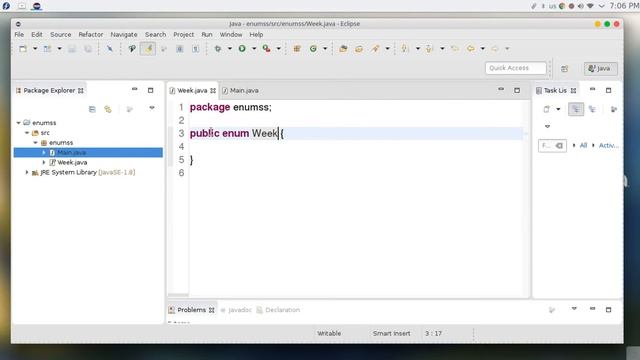640x360 pixels.
Task: Click Collapse All in Package Explorer
Action: (x=92, y=109)
